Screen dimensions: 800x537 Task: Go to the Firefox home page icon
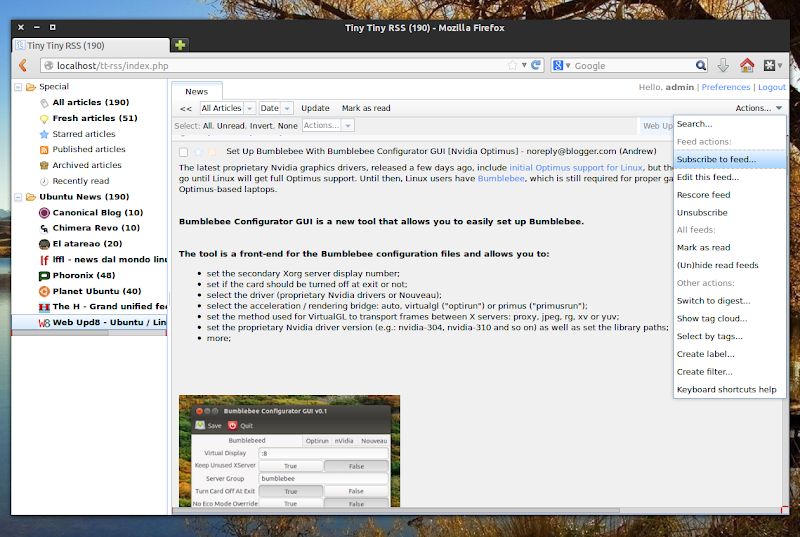pos(747,65)
